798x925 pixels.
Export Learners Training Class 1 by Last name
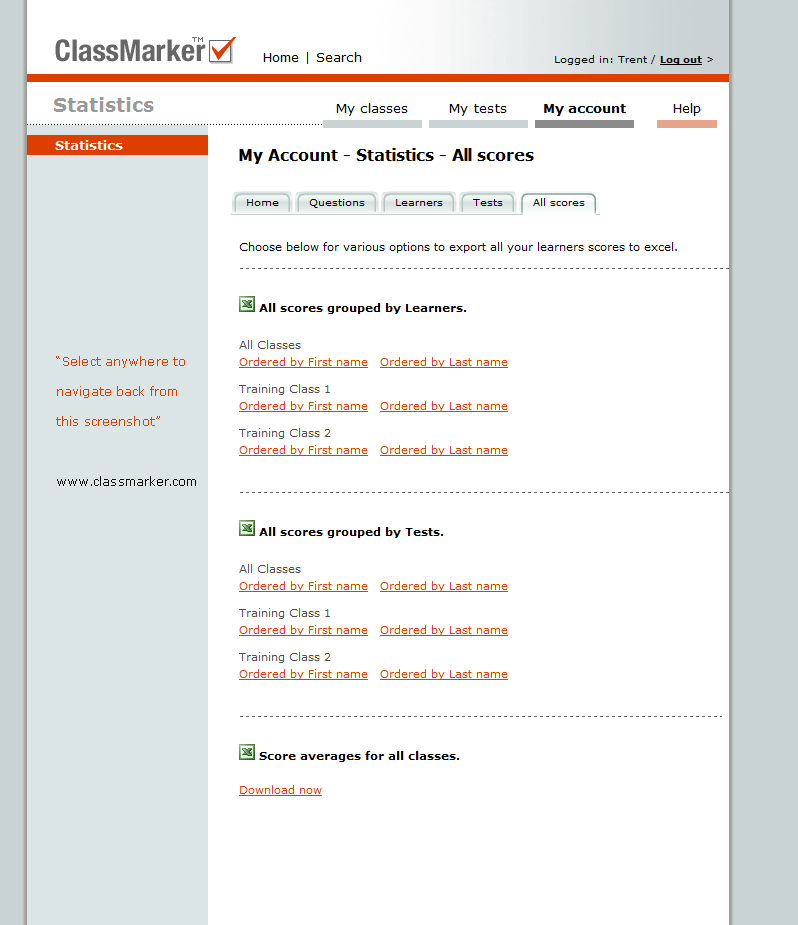[x=444, y=406]
